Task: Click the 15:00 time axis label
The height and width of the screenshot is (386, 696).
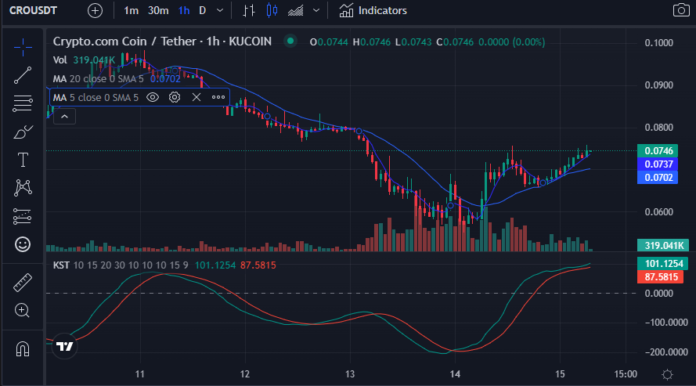Action: click(x=625, y=374)
